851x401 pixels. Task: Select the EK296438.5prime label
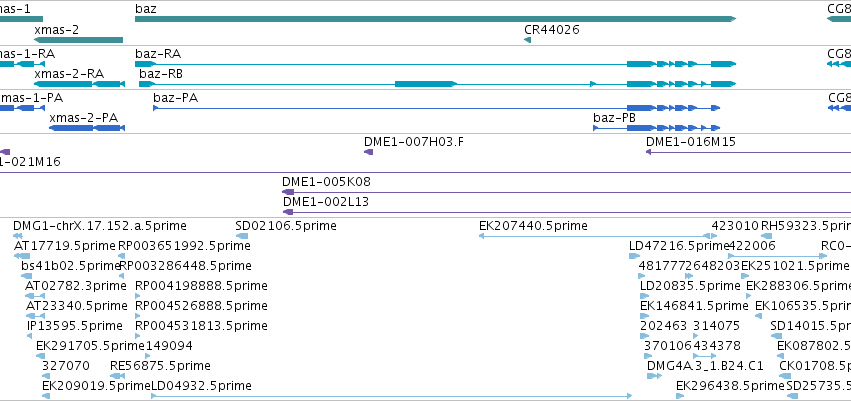point(731,386)
